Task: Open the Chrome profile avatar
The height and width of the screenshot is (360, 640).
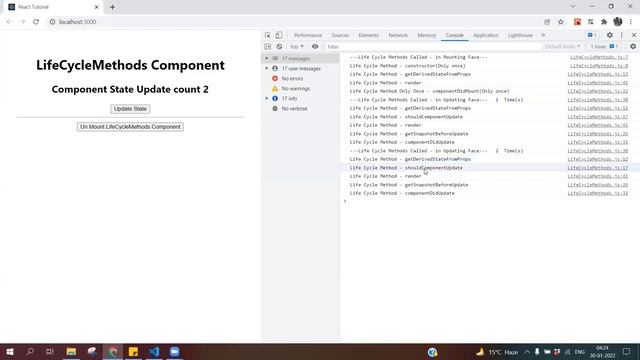Action: [x=618, y=22]
